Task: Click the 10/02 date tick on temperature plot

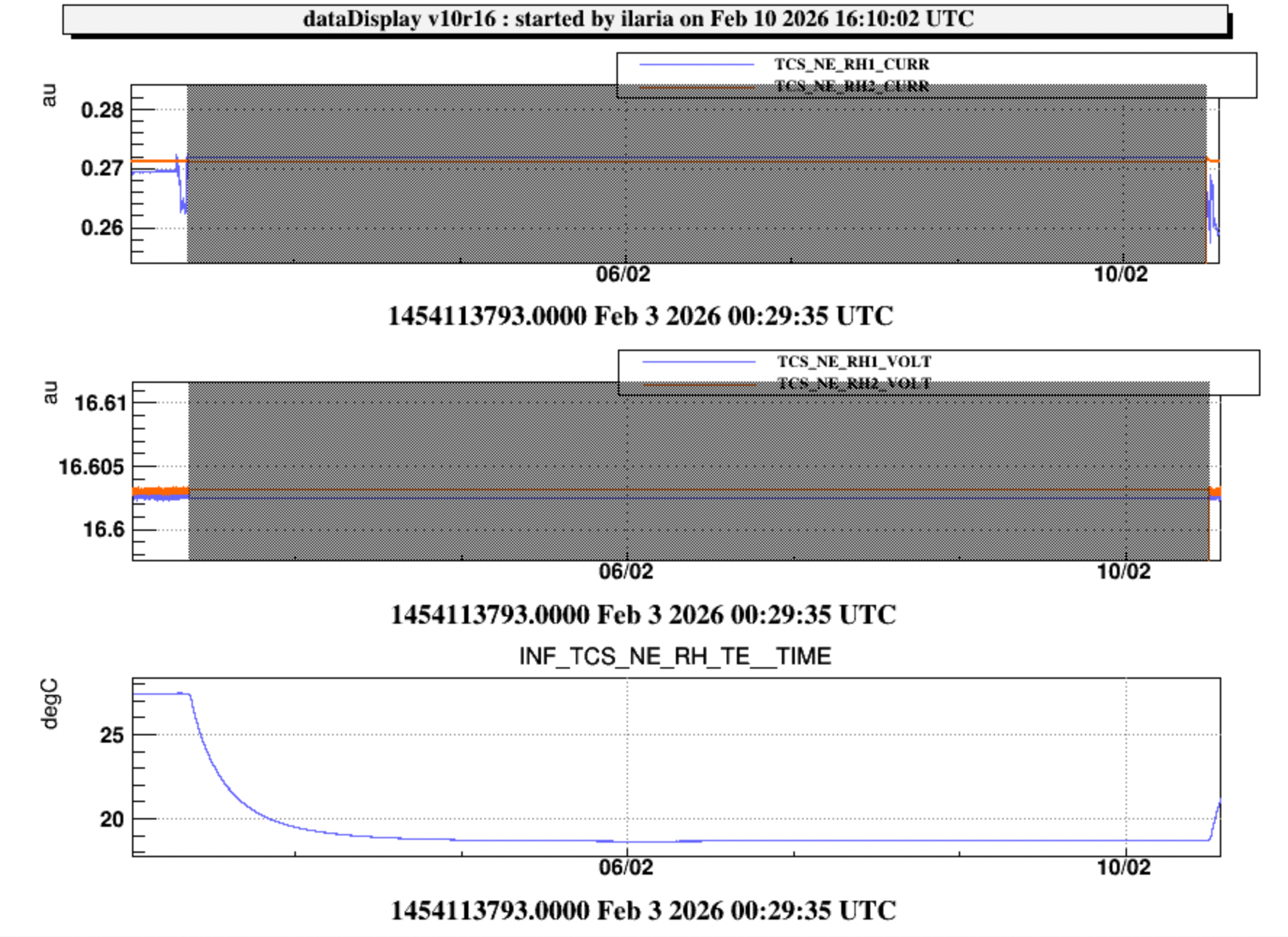Action: [1123, 867]
